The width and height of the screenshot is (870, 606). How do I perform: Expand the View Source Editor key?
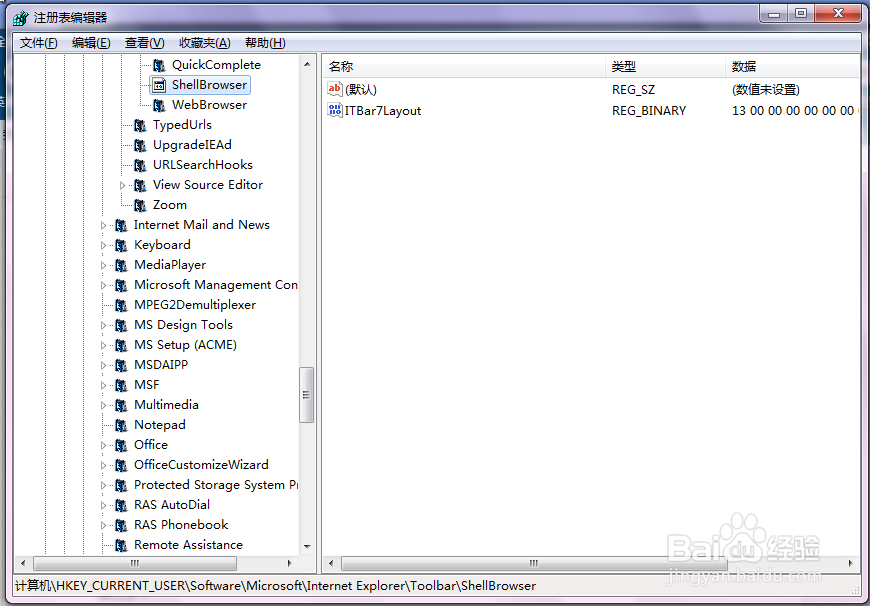[123, 185]
